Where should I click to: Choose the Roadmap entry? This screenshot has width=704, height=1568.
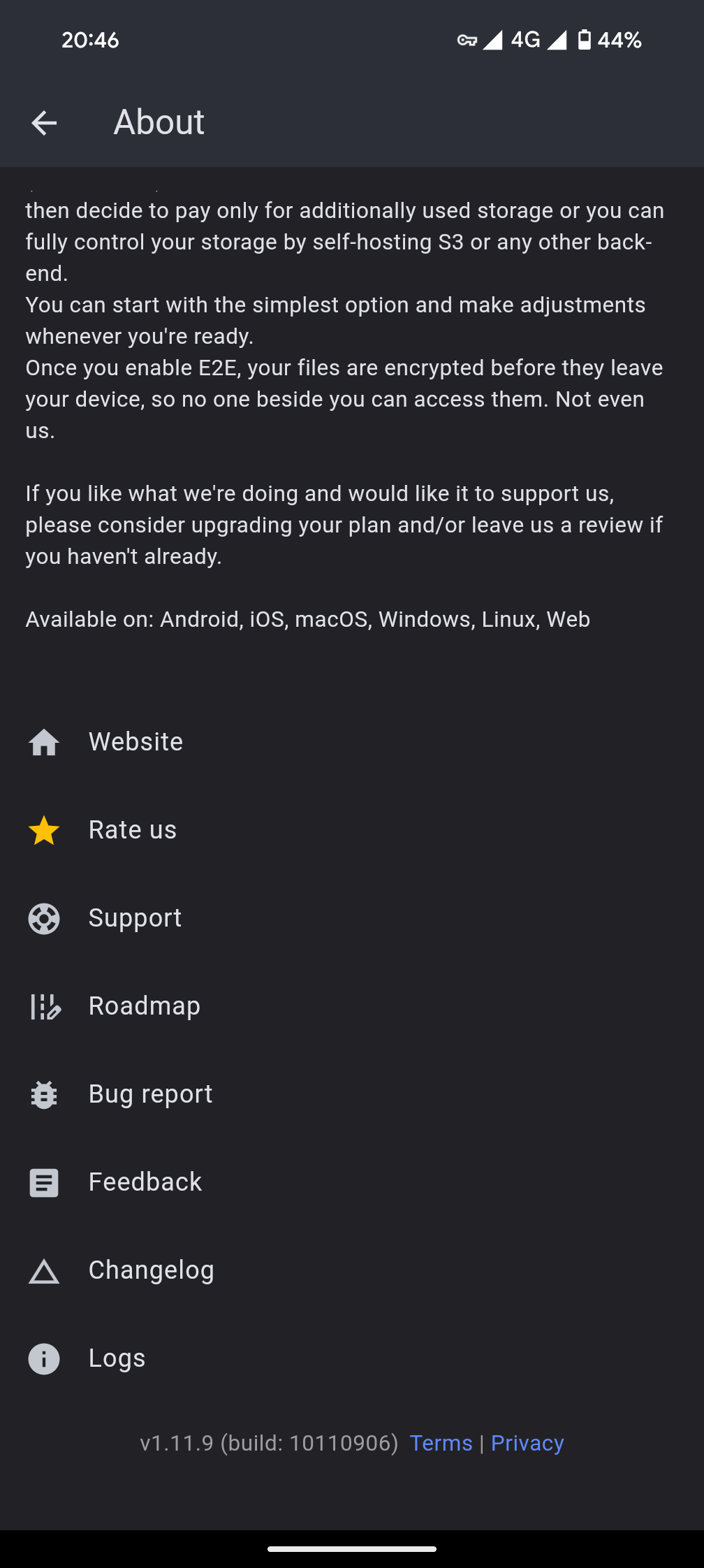352,1006
